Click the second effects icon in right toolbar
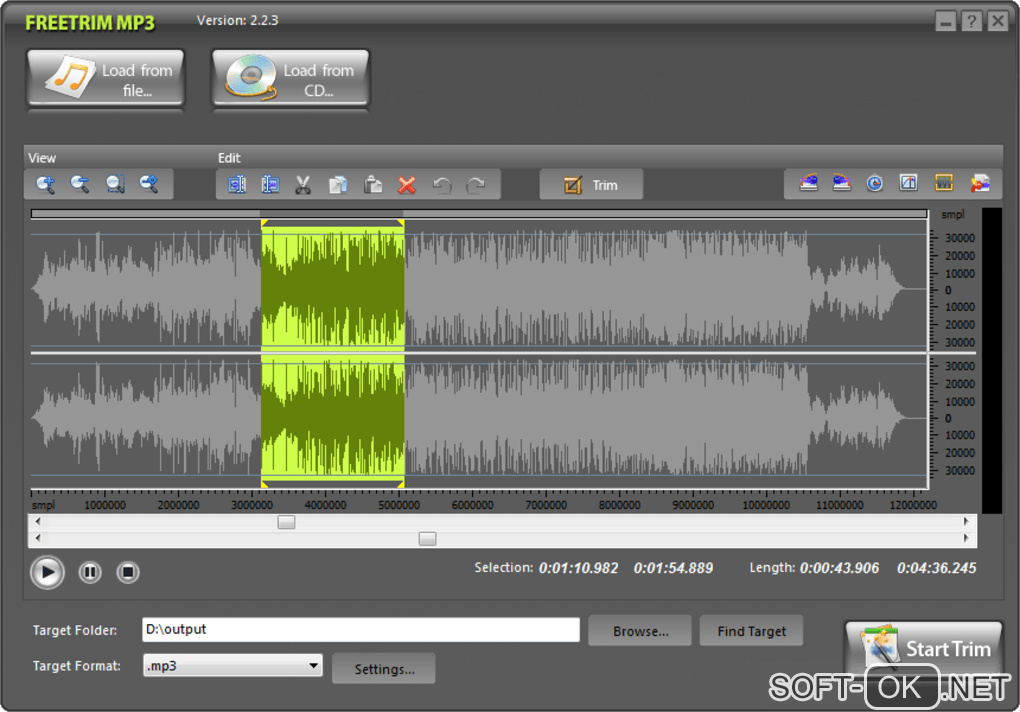The image size is (1020, 712). [842, 183]
